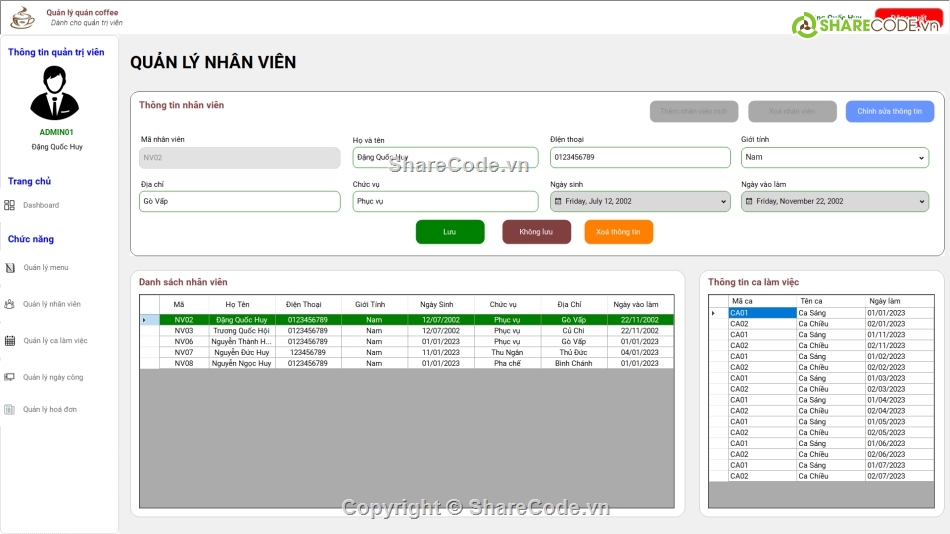Click the Quản lý menu icon

(10, 267)
